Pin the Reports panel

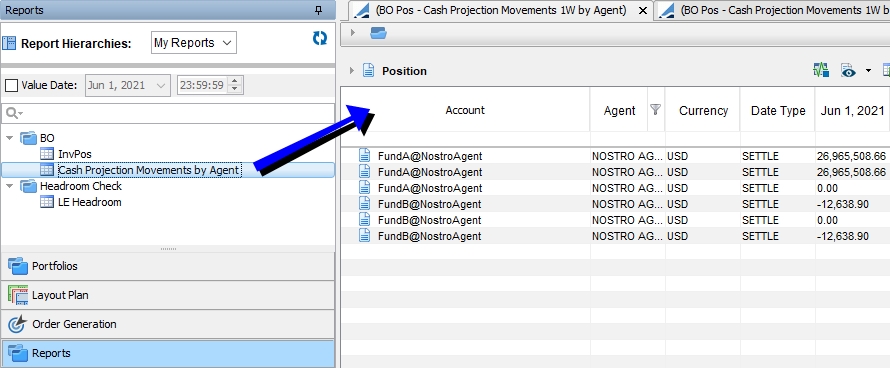pos(318,10)
